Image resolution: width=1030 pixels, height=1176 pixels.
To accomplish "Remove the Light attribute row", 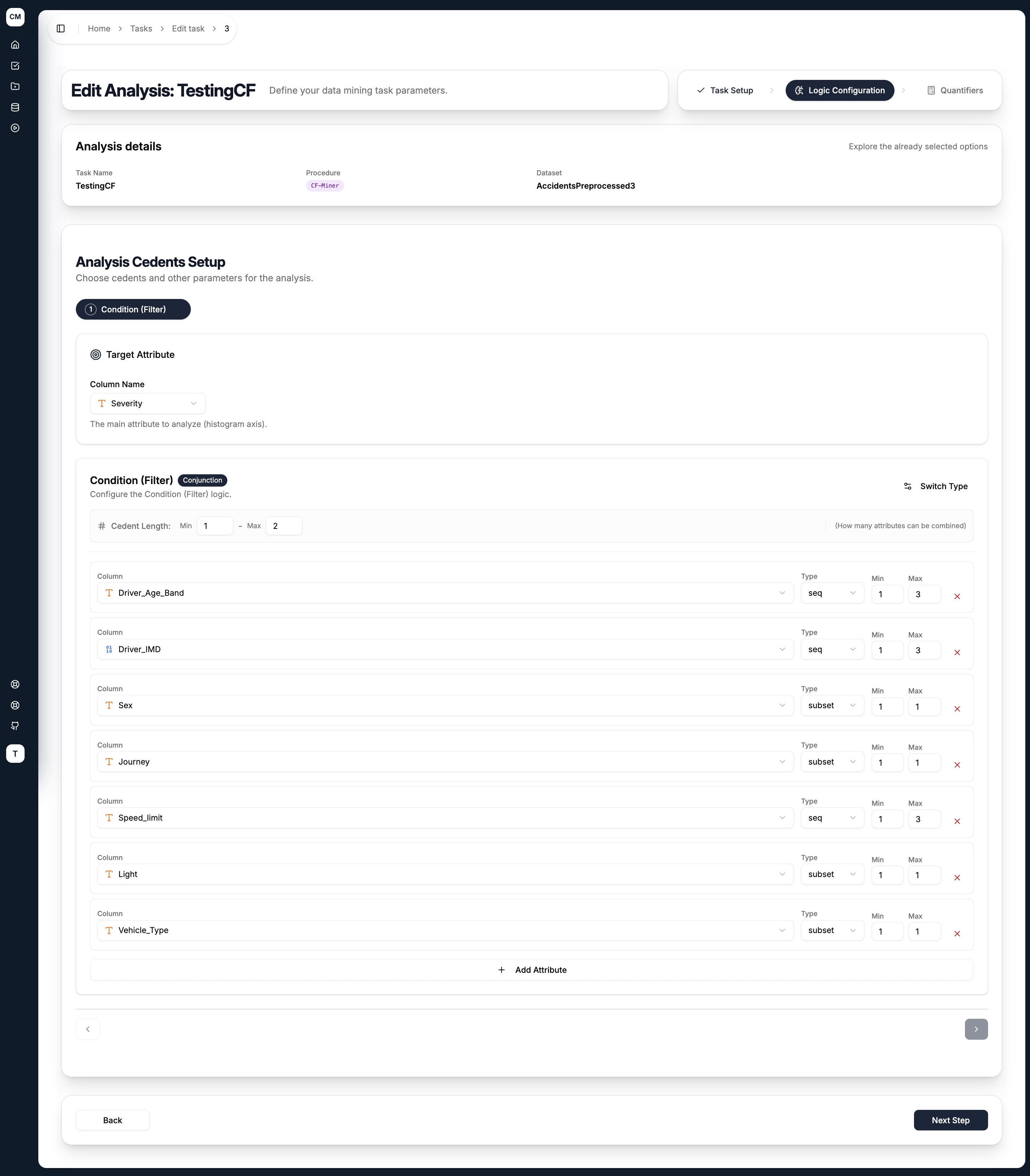I will click(x=957, y=877).
